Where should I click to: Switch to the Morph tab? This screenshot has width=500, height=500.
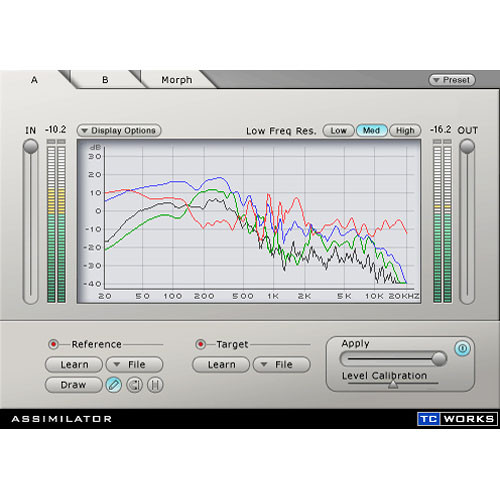(x=177, y=80)
